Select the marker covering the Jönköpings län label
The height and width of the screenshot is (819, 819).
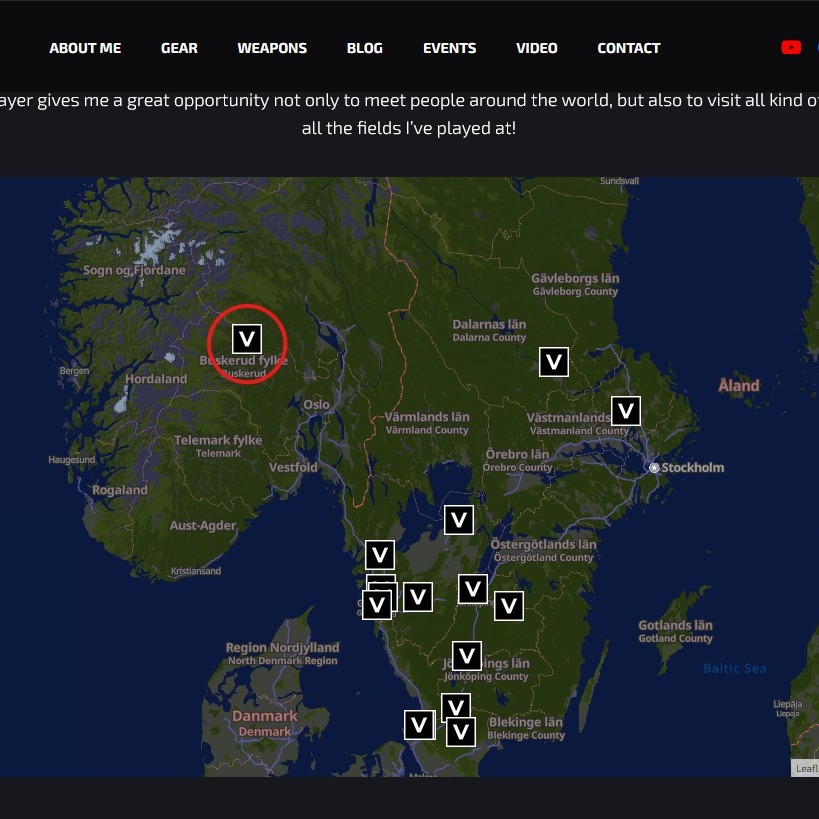467,656
